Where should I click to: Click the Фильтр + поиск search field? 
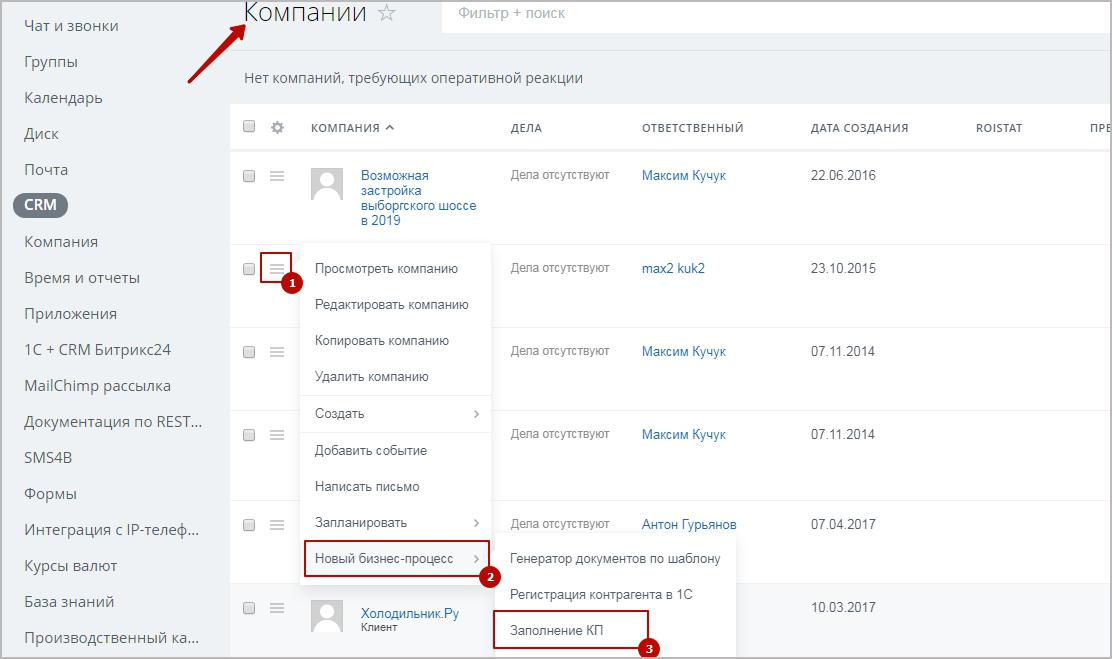pos(700,14)
